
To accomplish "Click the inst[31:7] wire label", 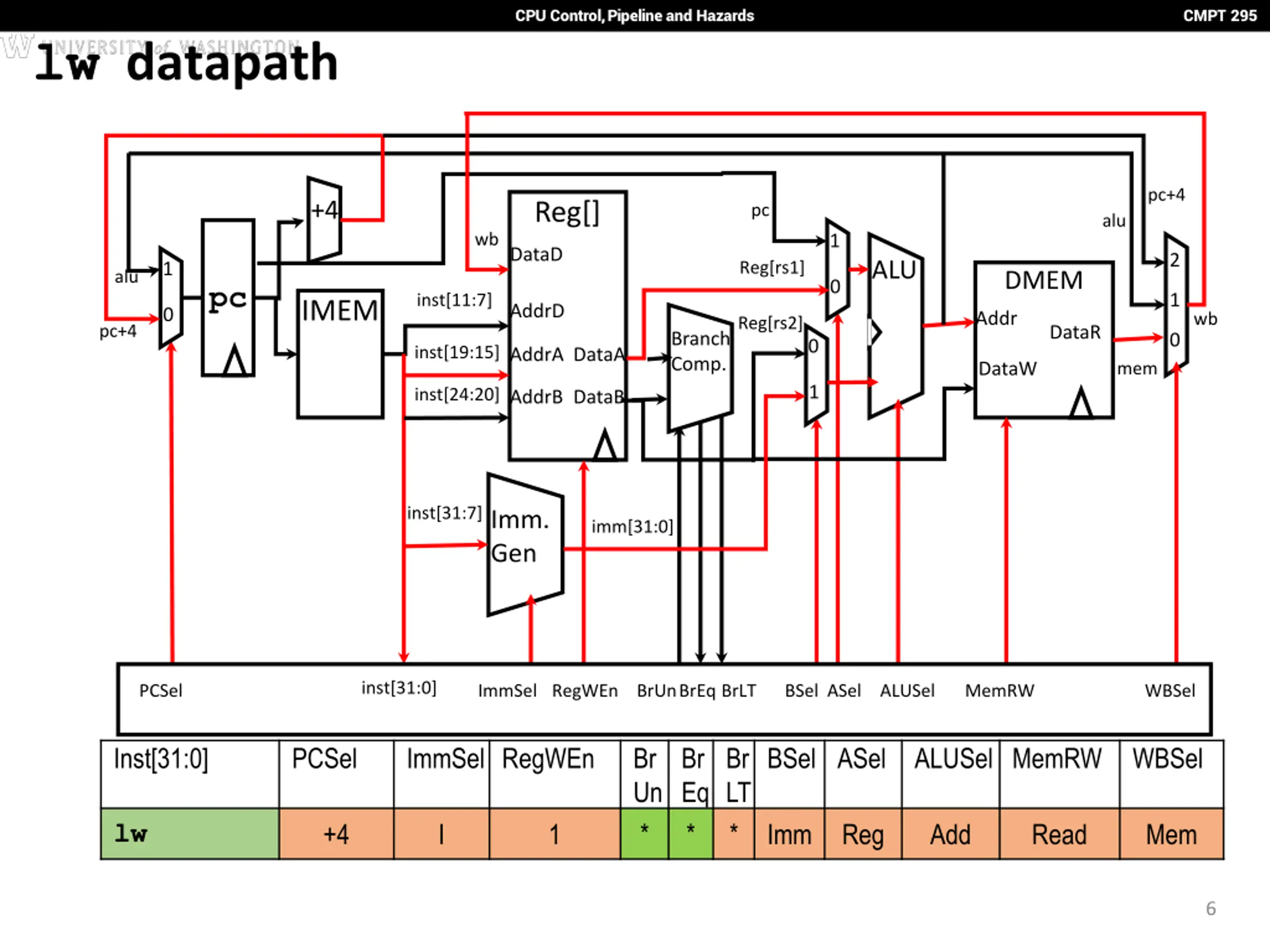I will [444, 512].
